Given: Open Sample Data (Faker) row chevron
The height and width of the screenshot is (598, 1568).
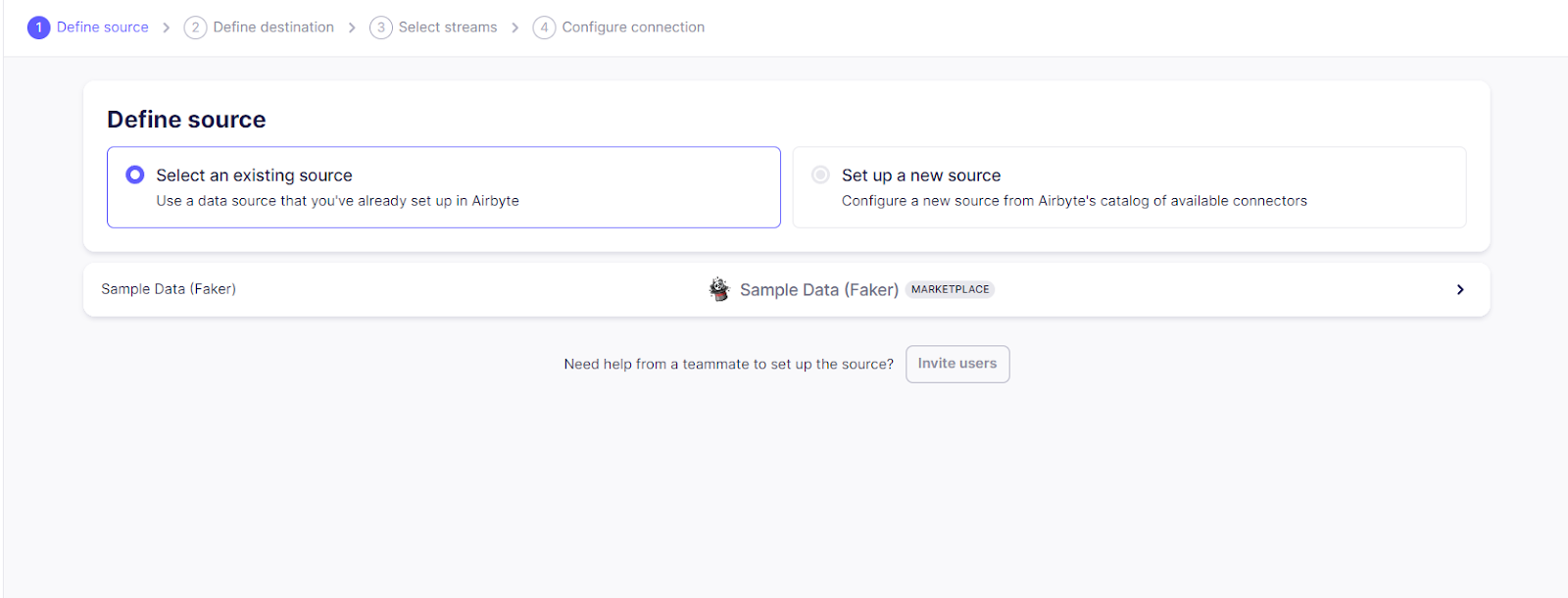Looking at the screenshot, I should click(1460, 289).
